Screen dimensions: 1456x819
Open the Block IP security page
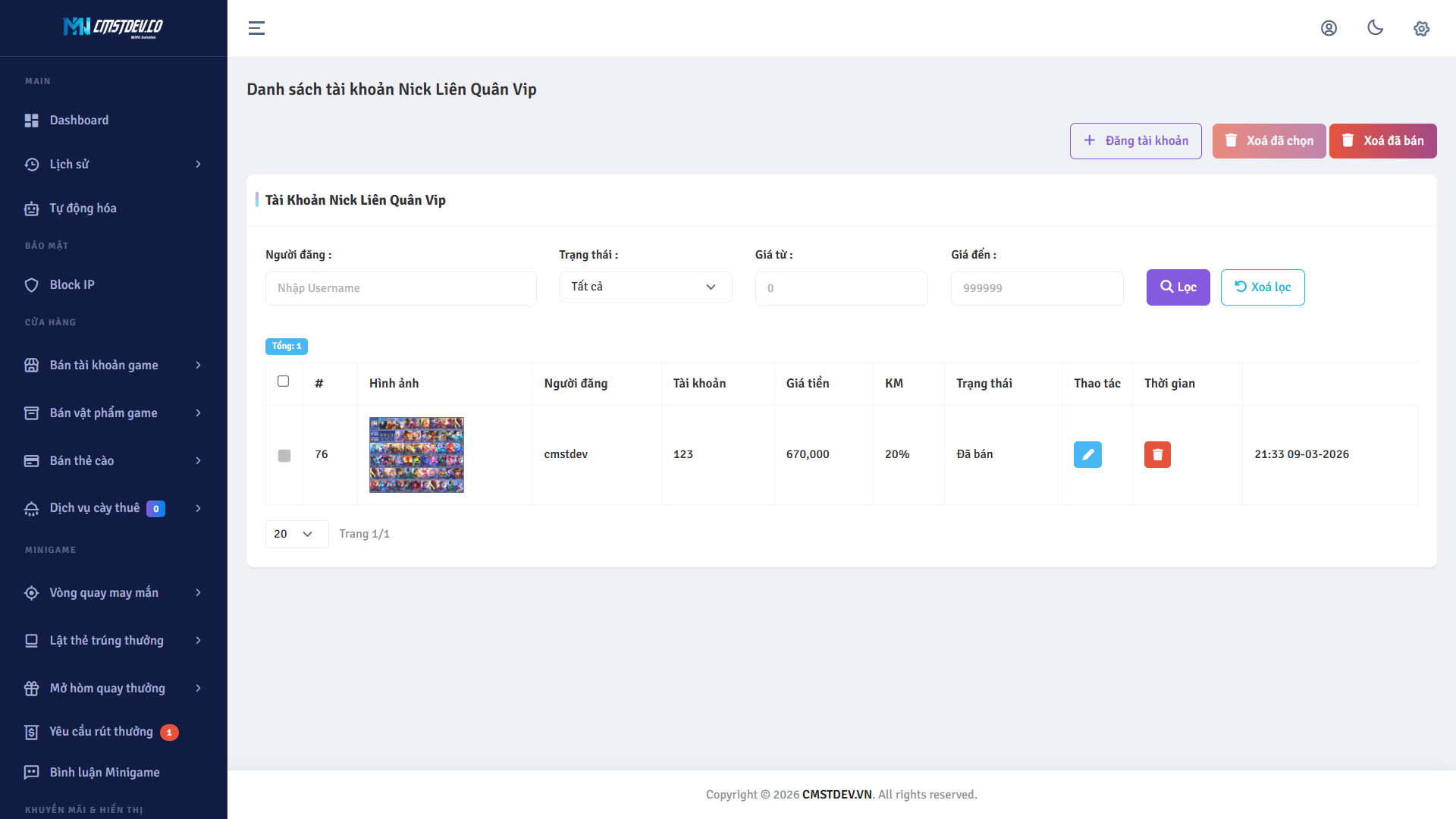coord(71,284)
